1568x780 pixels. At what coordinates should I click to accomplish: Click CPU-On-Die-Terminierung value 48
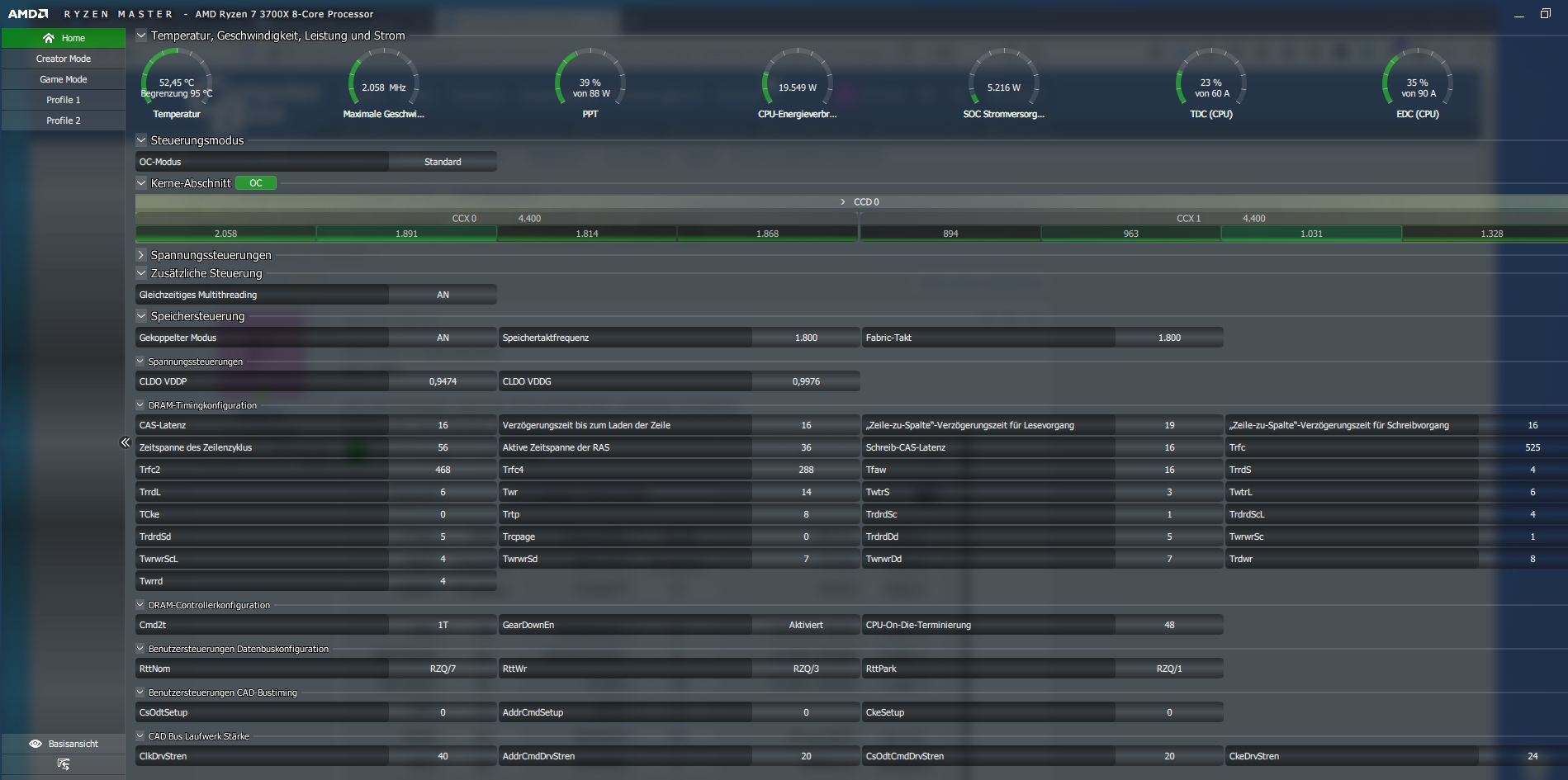coord(1169,625)
